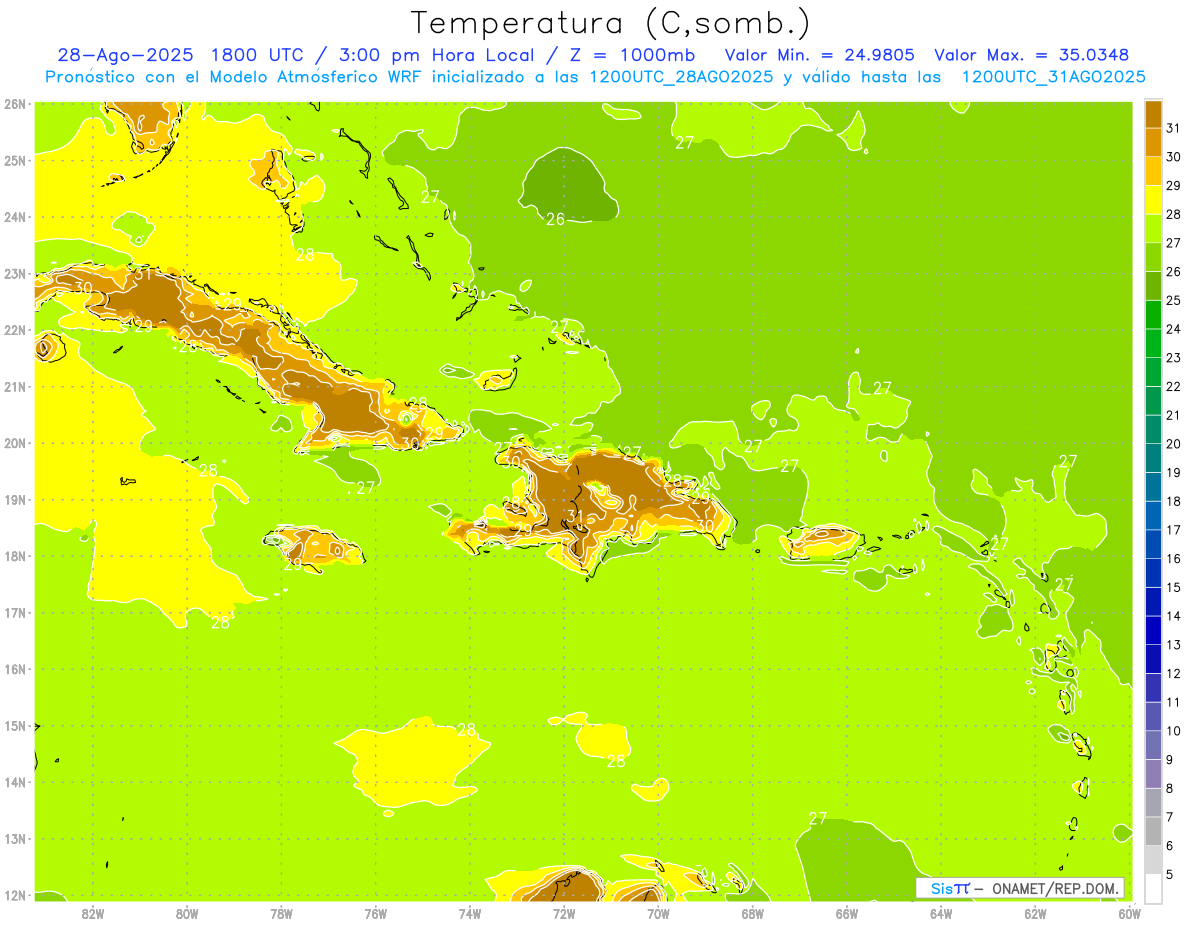
Task: Click the colorbar scale label '31'
Action: point(1175,128)
